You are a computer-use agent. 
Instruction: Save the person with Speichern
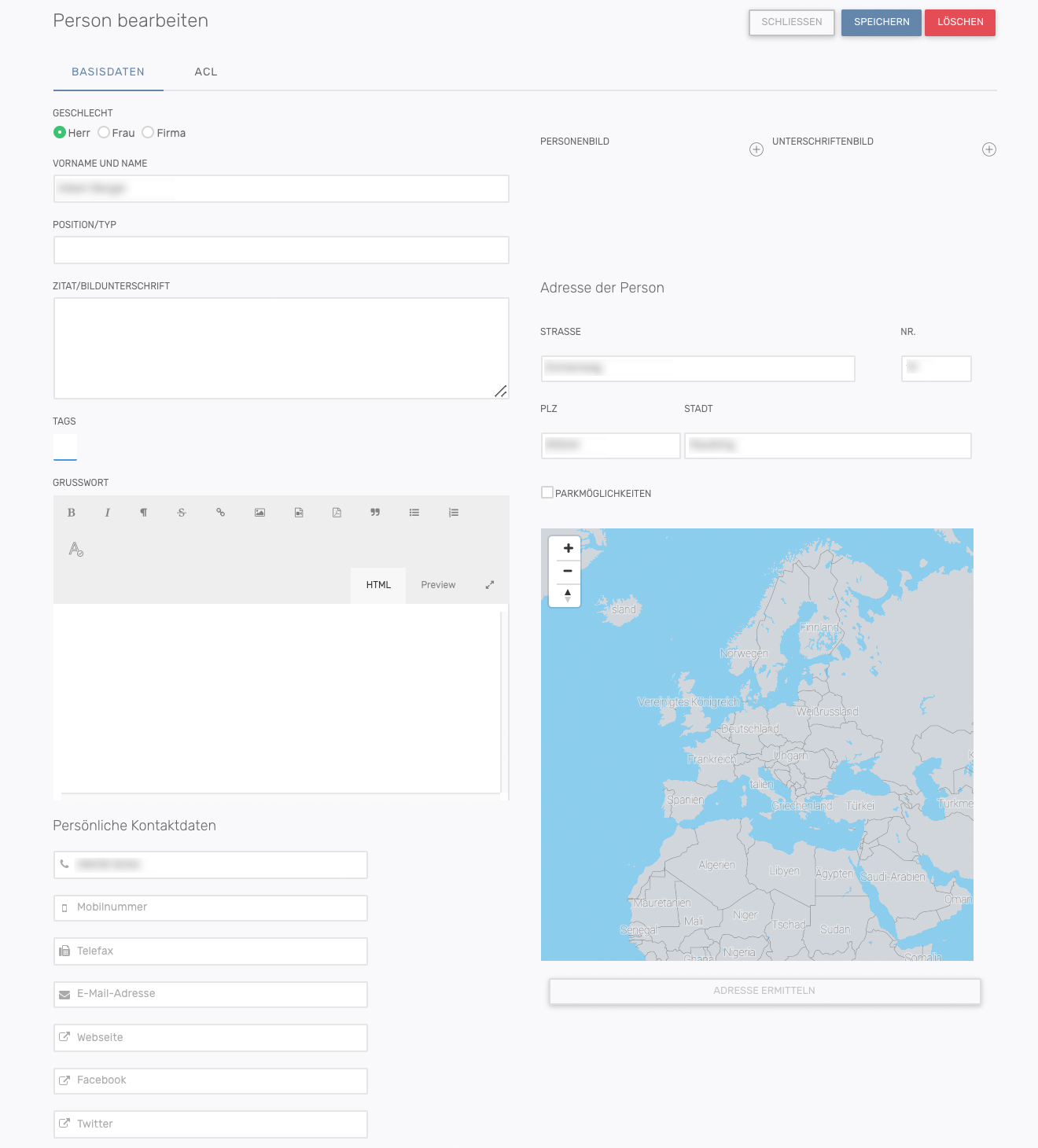coord(881,22)
